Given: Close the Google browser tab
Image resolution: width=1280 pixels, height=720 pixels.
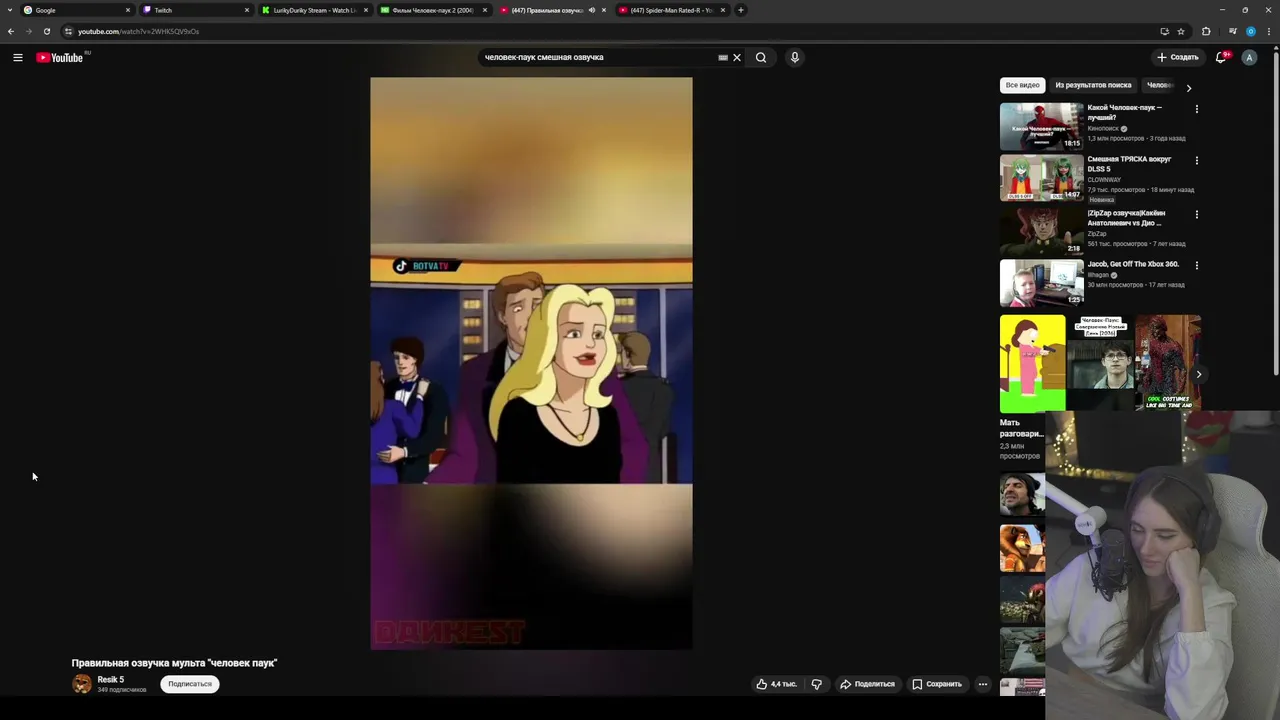Looking at the screenshot, I should (x=128, y=10).
